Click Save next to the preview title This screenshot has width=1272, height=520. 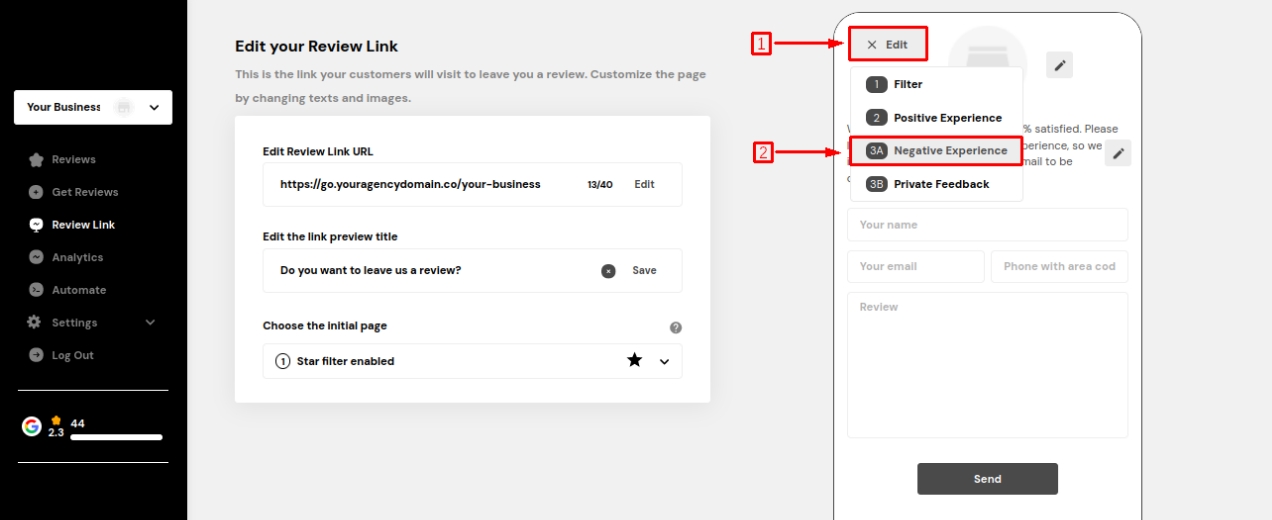pos(644,271)
